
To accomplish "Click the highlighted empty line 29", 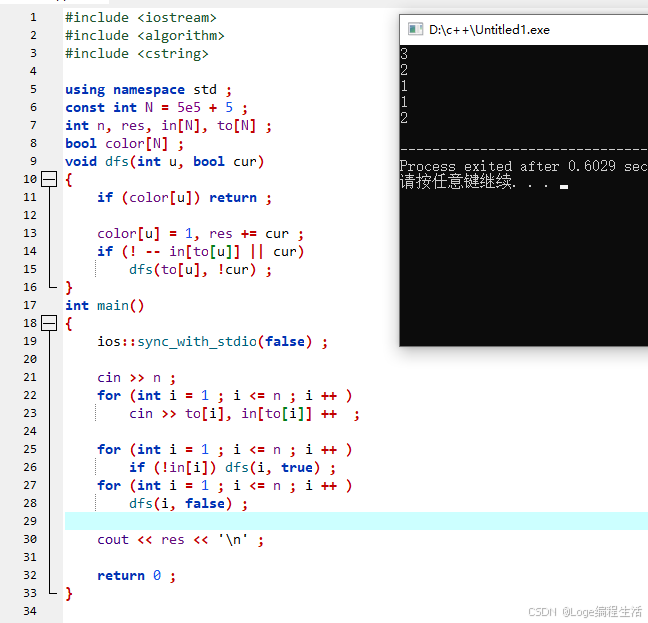I will tap(356, 521).
